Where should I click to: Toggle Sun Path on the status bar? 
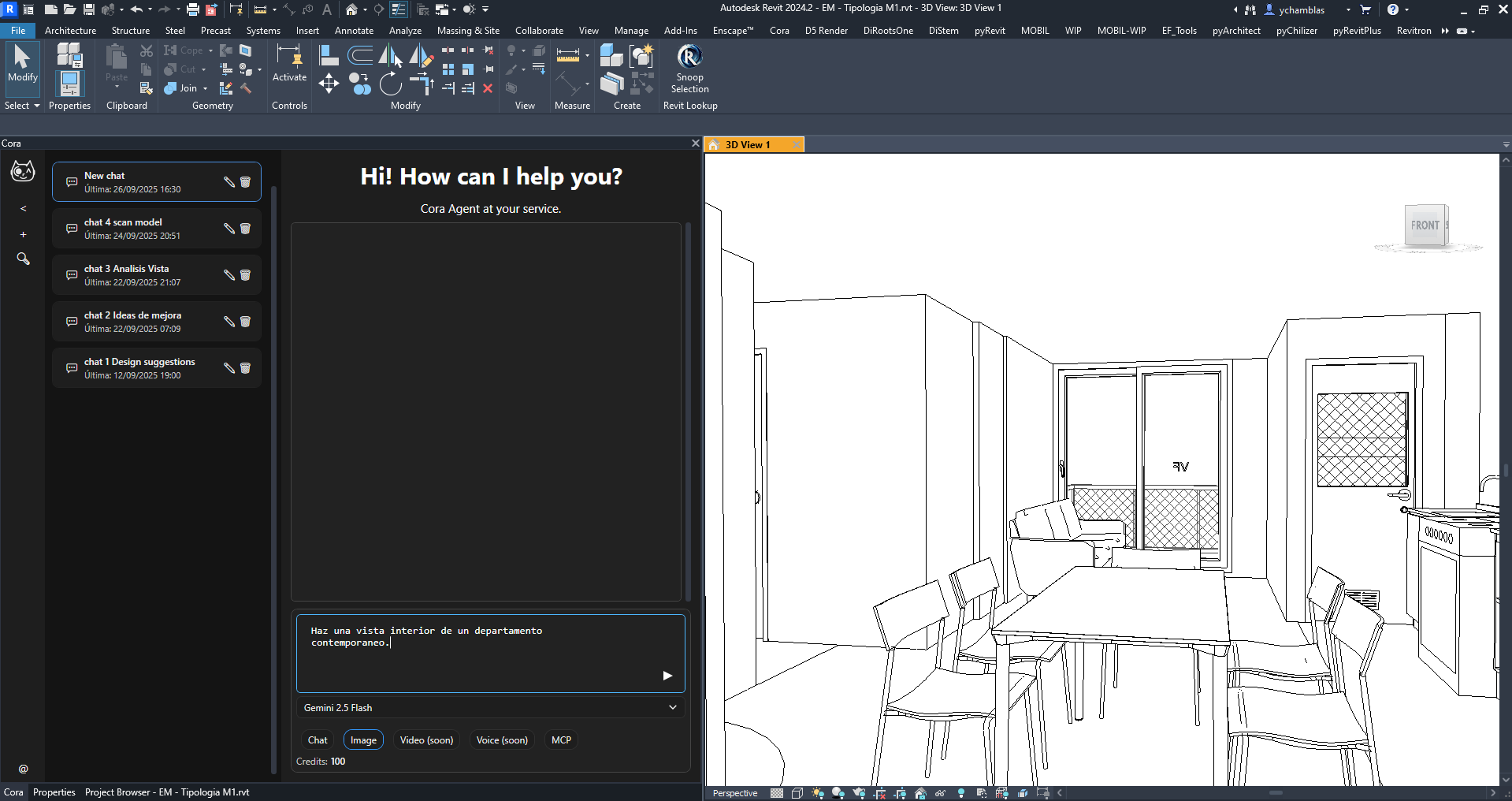pyautogui.click(x=817, y=793)
